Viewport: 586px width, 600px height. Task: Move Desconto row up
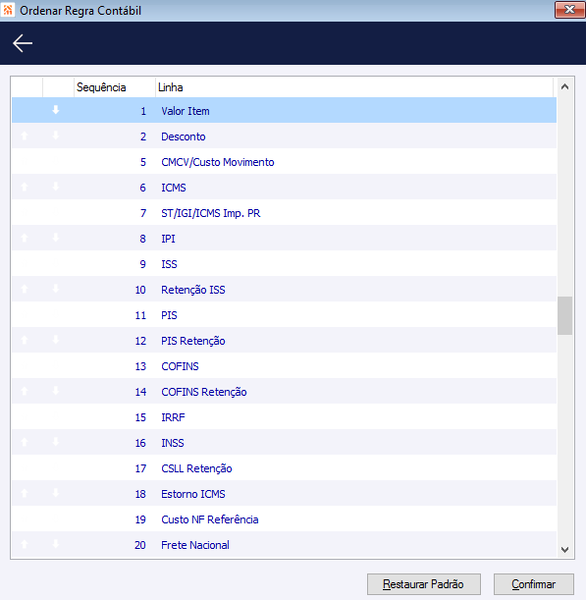click(x=24, y=135)
